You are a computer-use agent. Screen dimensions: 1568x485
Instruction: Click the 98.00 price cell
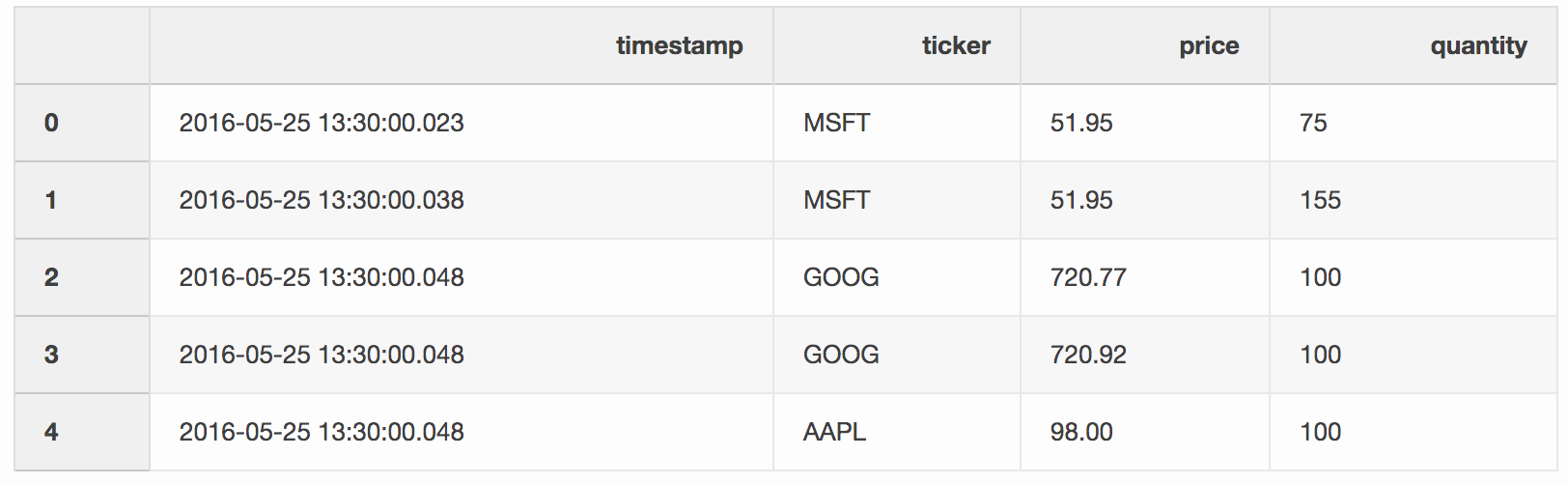click(x=1081, y=432)
